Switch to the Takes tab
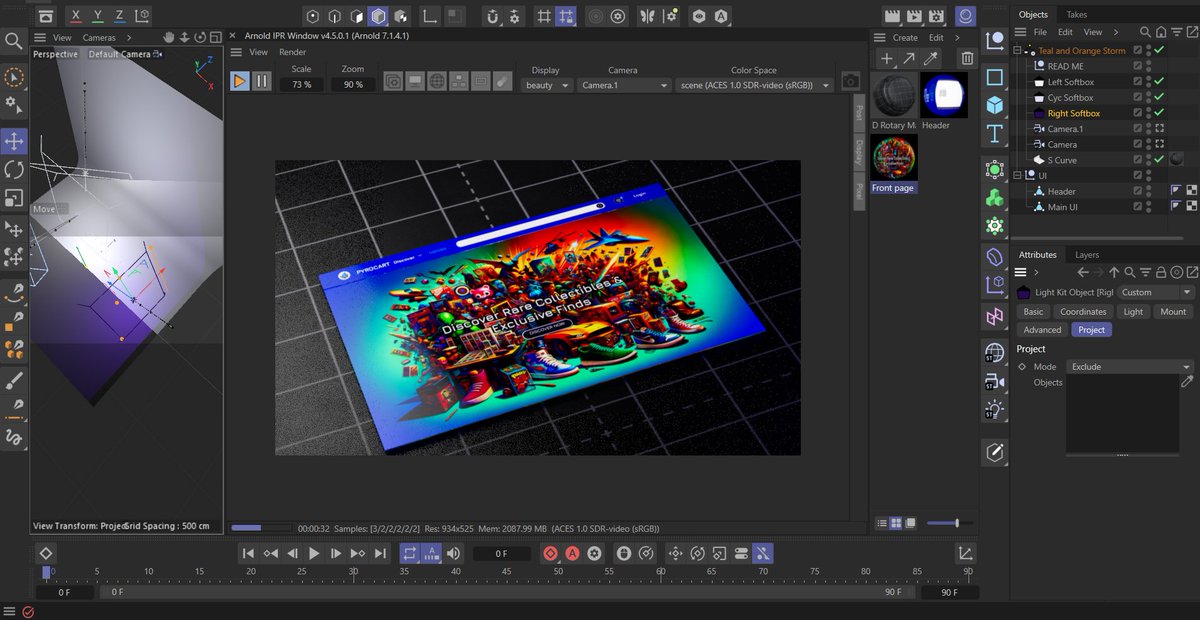 coord(1076,15)
